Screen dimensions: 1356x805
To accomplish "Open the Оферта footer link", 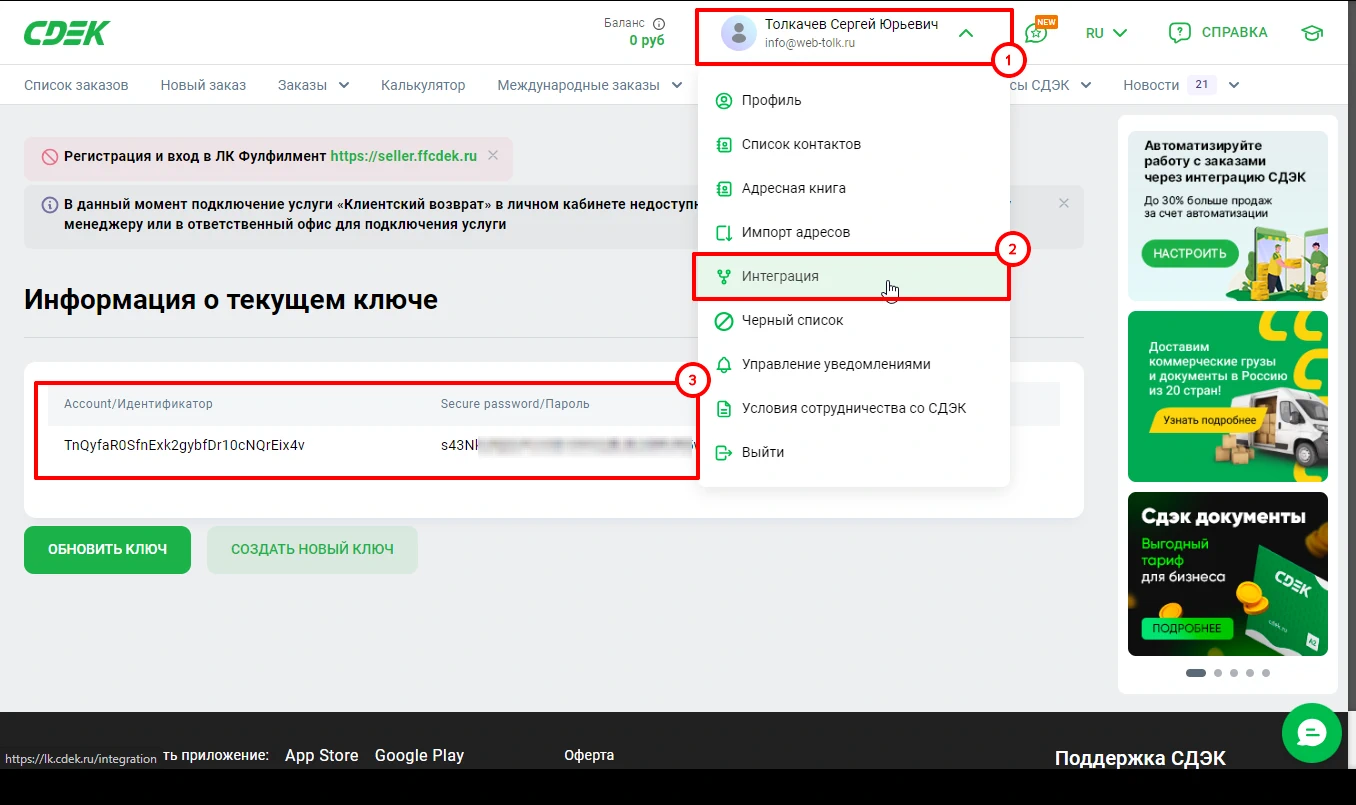I will (589, 755).
